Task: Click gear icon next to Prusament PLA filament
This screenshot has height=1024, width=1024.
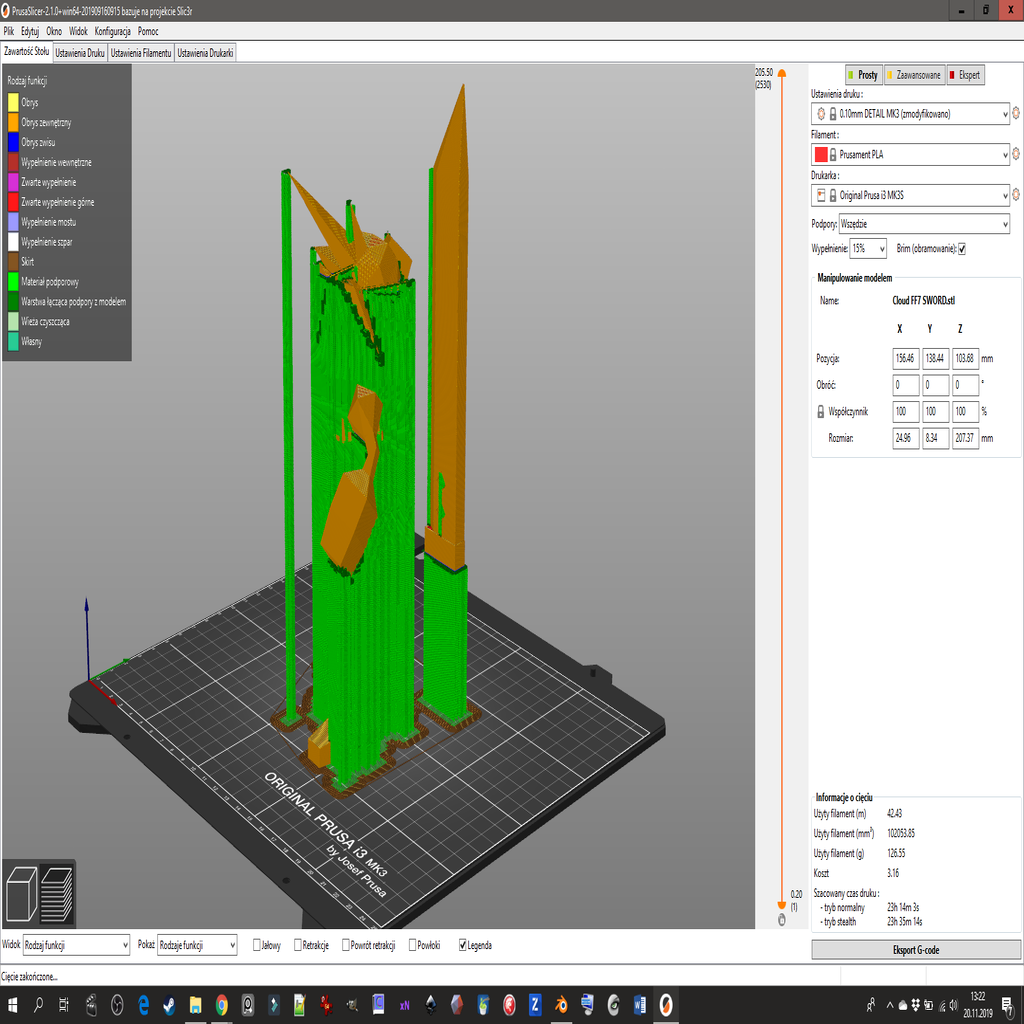Action: click(x=1016, y=154)
